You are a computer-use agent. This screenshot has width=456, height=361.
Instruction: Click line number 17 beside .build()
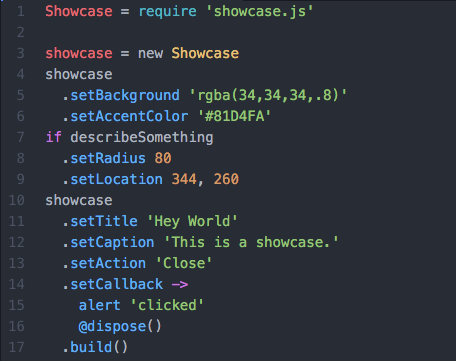click(17, 347)
